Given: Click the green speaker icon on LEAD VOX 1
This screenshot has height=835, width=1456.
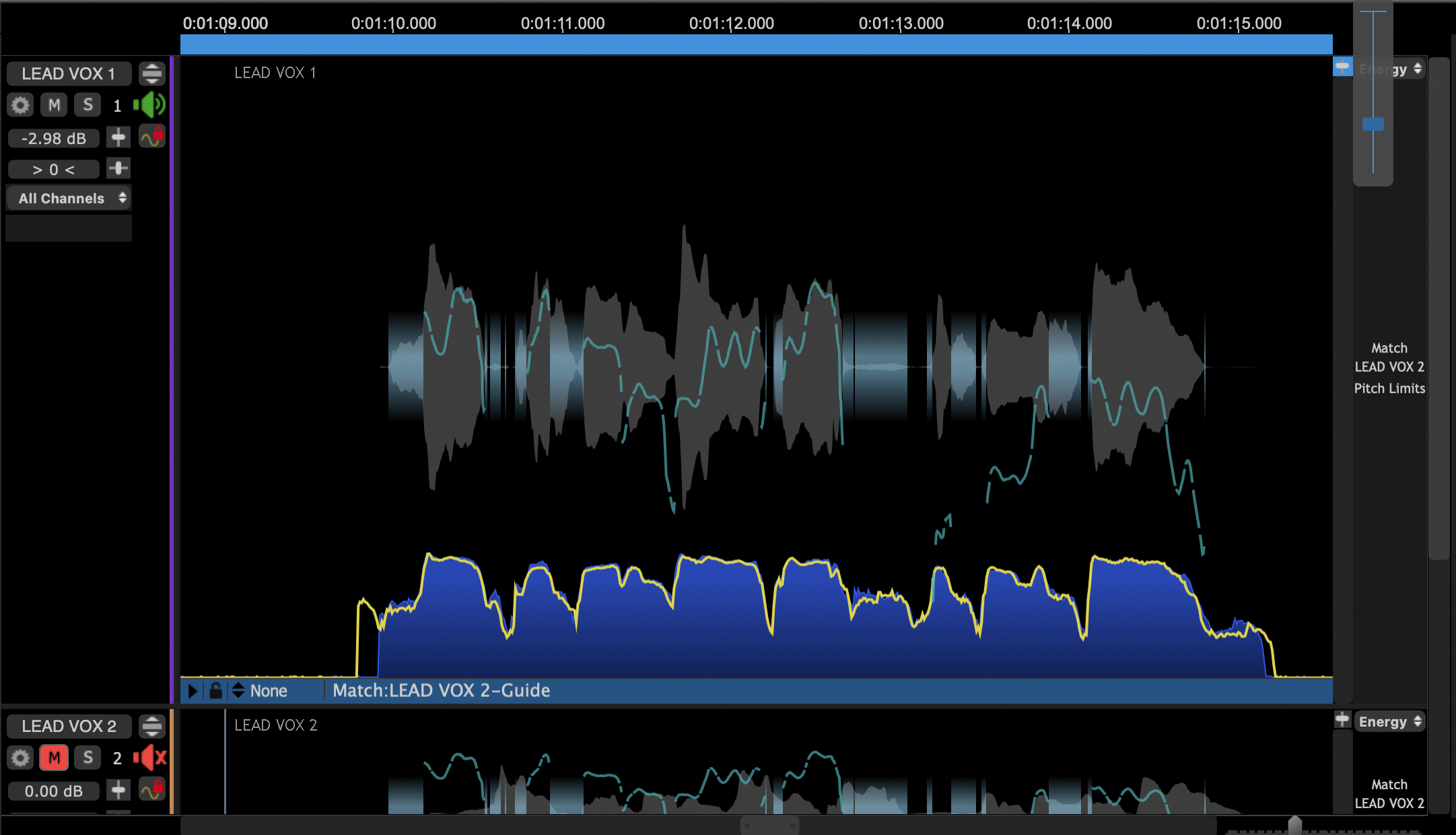Looking at the screenshot, I should [149, 105].
